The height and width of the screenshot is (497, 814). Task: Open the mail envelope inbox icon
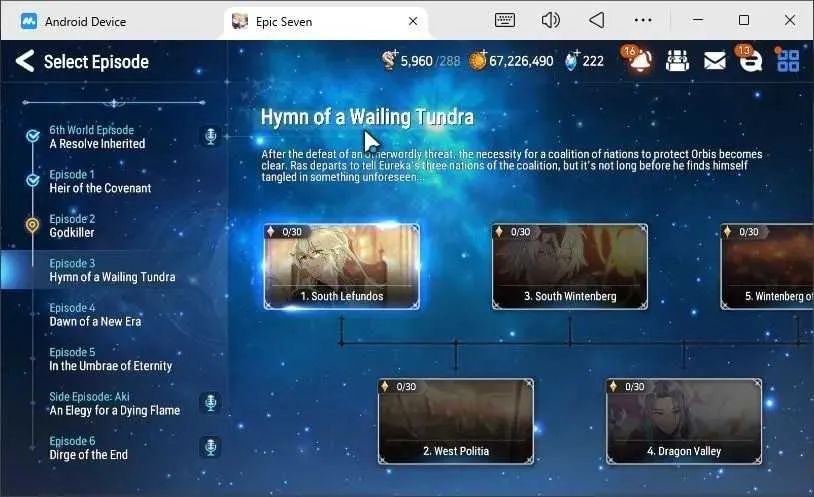tap(715, 61)
